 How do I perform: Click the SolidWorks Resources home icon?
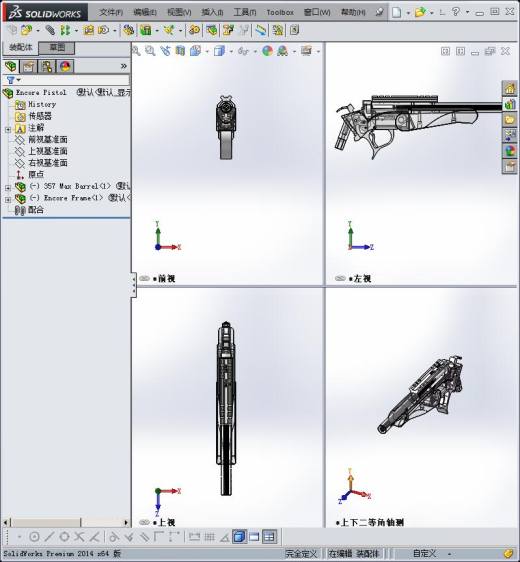[x=510, y=88]
